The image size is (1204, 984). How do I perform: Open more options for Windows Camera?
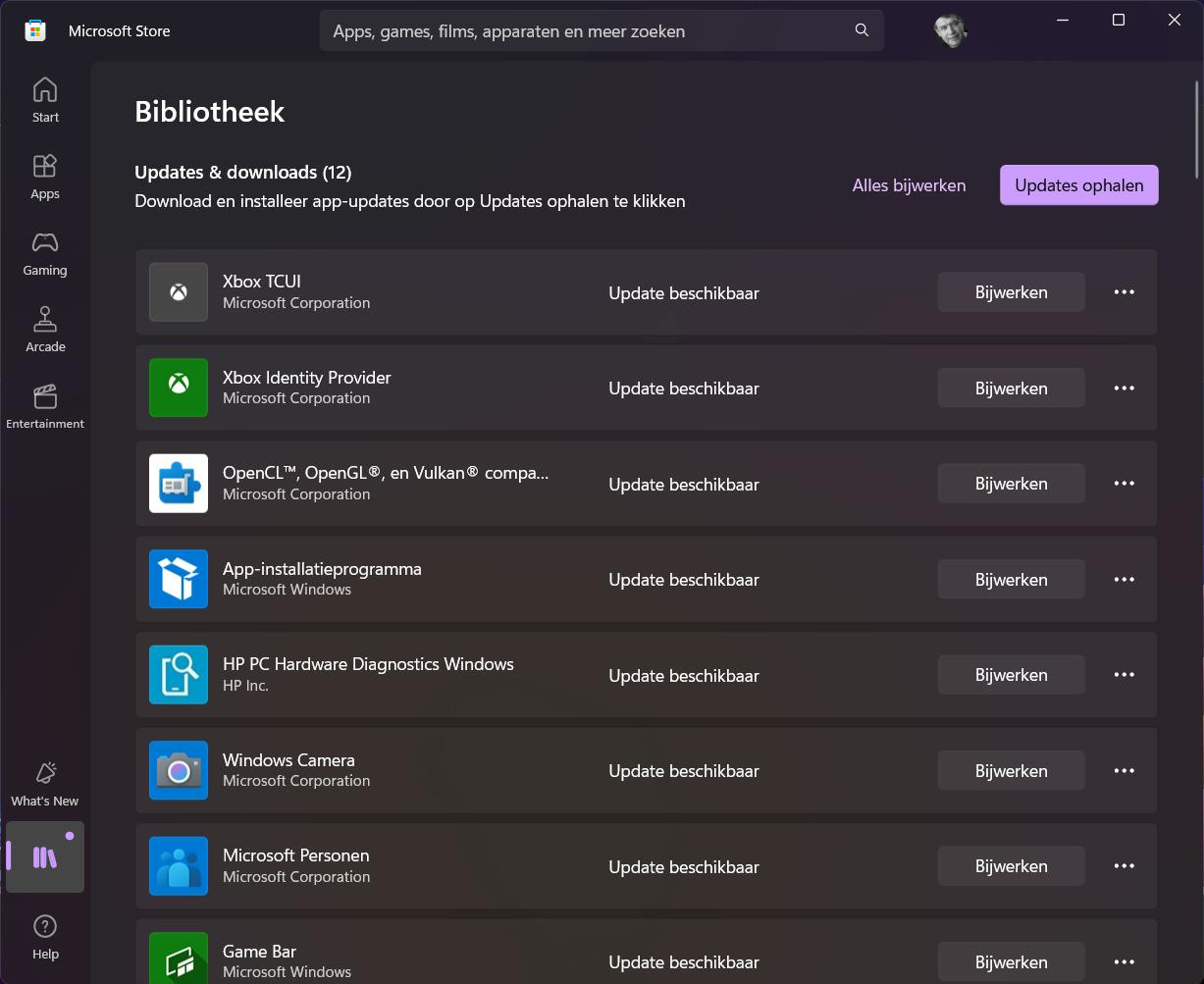point(1124,770)
